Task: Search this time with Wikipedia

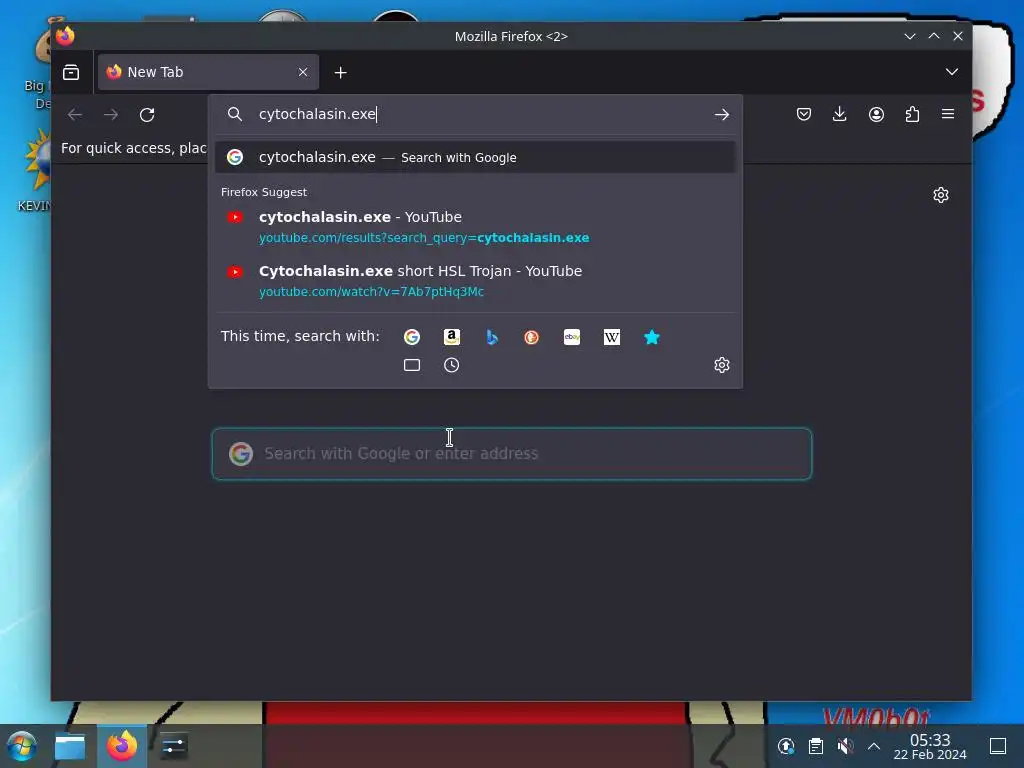Action: click(612, 337)
